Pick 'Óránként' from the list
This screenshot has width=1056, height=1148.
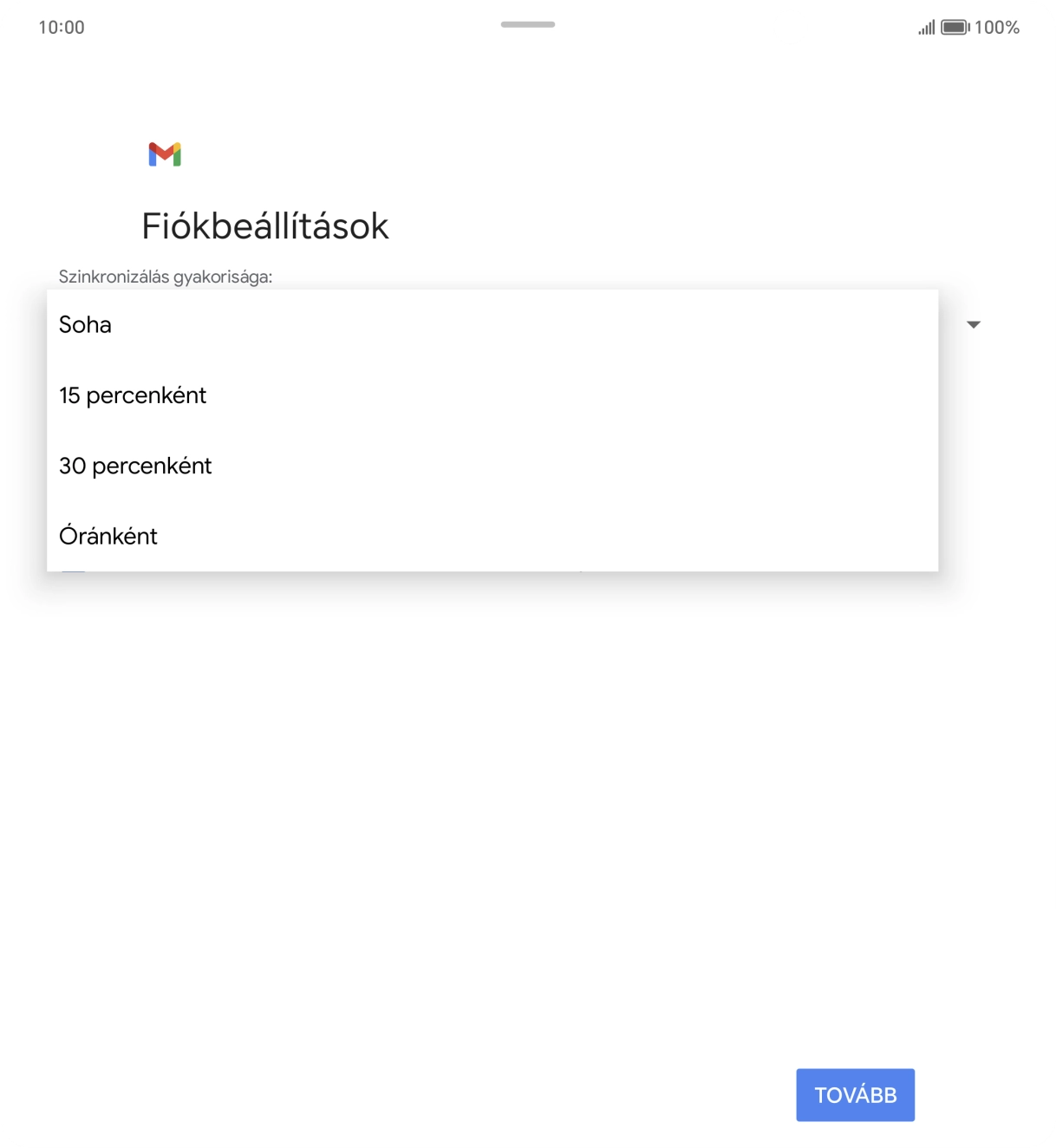point(108,536)
